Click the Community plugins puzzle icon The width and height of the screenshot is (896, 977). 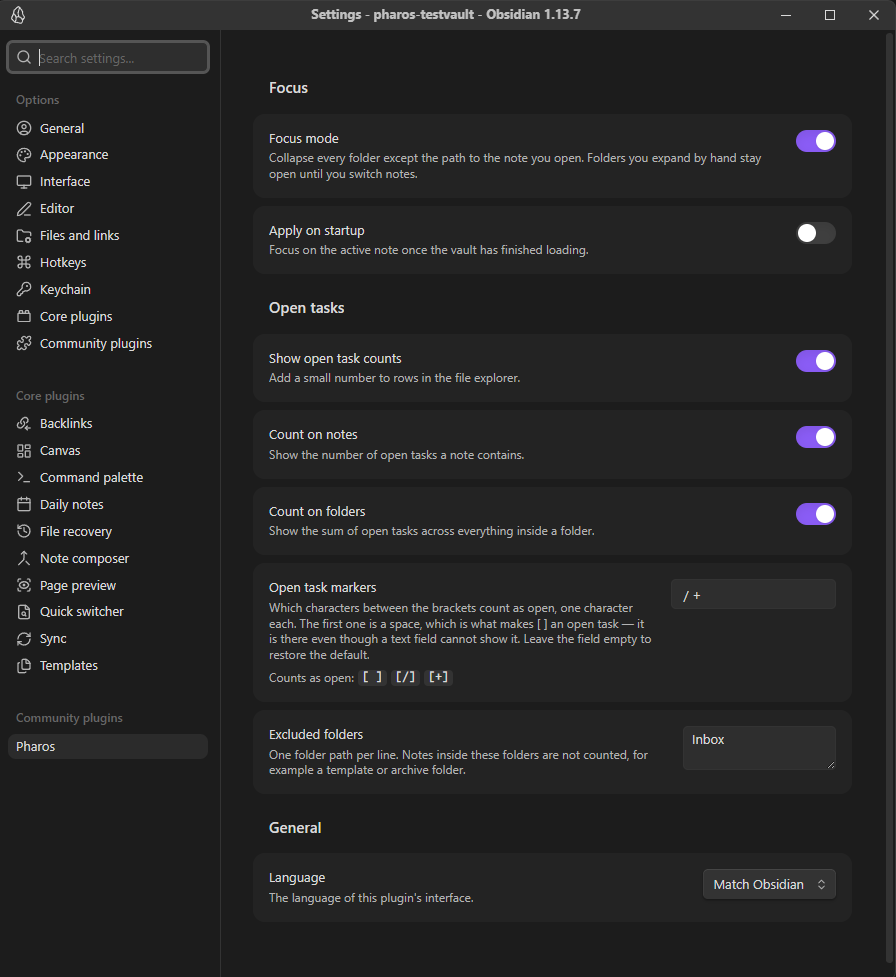coord(24,343)
